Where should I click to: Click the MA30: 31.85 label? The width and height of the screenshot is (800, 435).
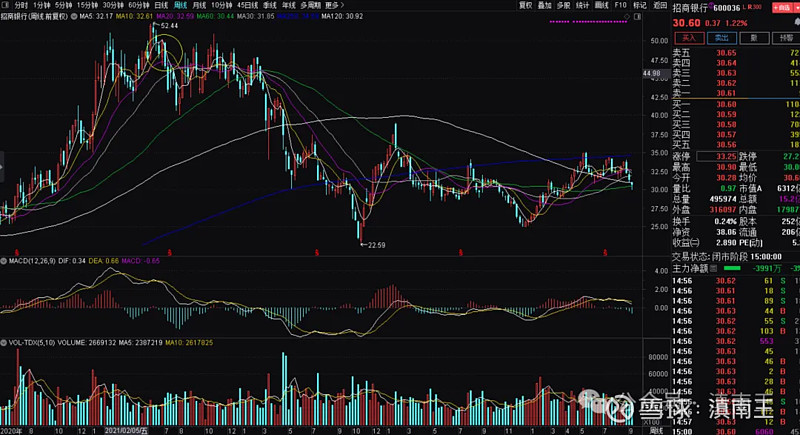point(256,16)
